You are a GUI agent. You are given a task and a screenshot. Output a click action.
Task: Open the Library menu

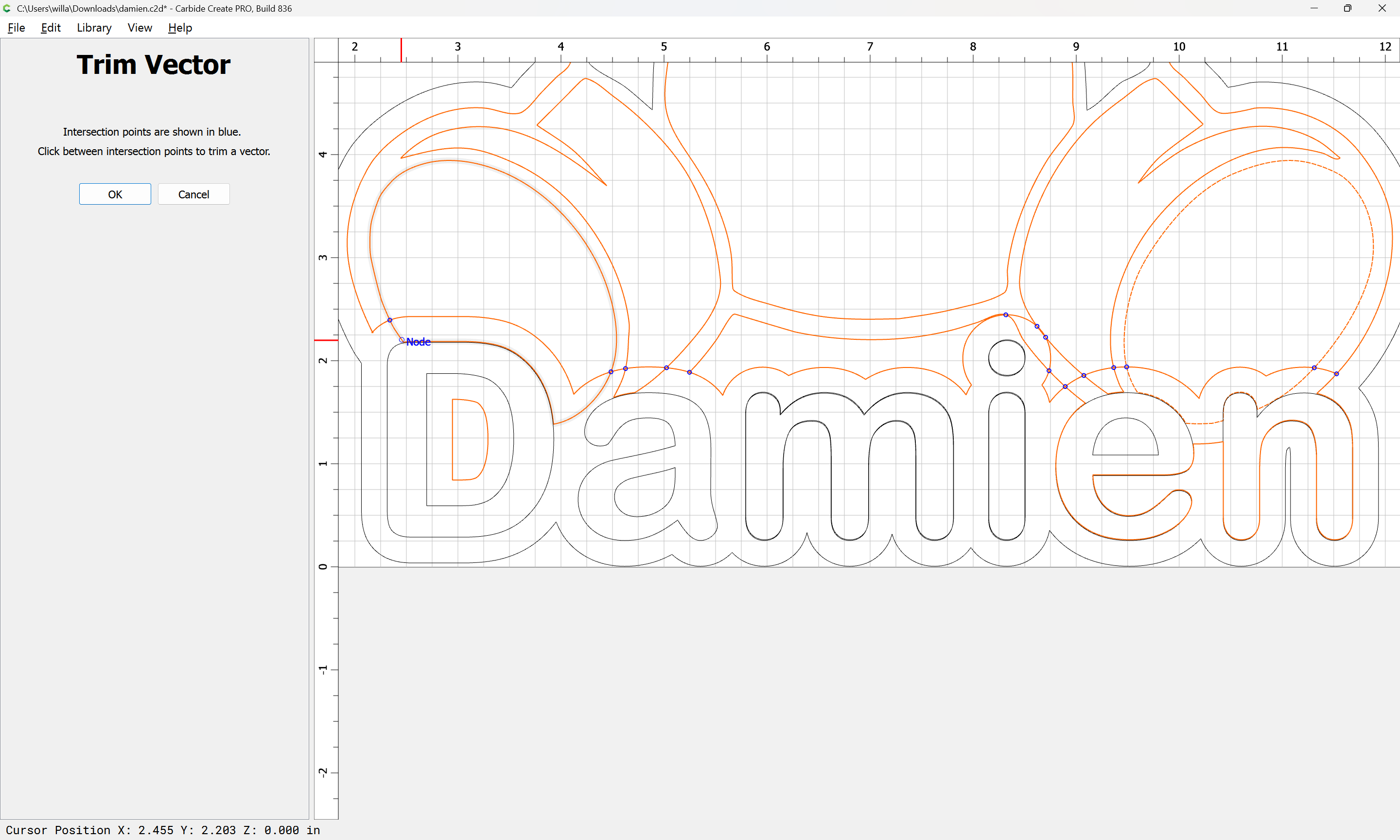tap(94, 28)
